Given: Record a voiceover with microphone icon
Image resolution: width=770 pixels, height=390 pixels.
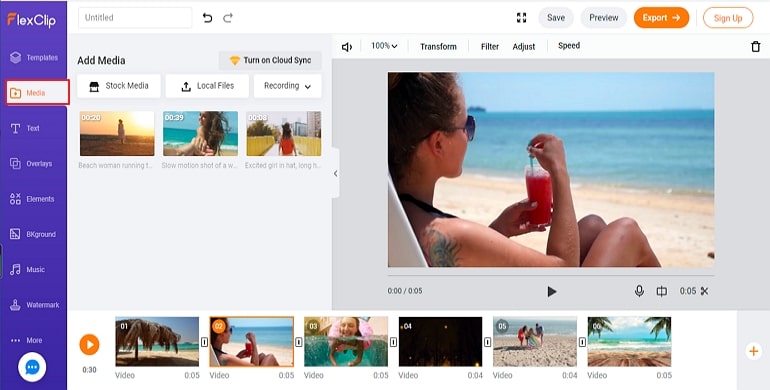Looking at the screenshot, I should [x=639, y=291].
